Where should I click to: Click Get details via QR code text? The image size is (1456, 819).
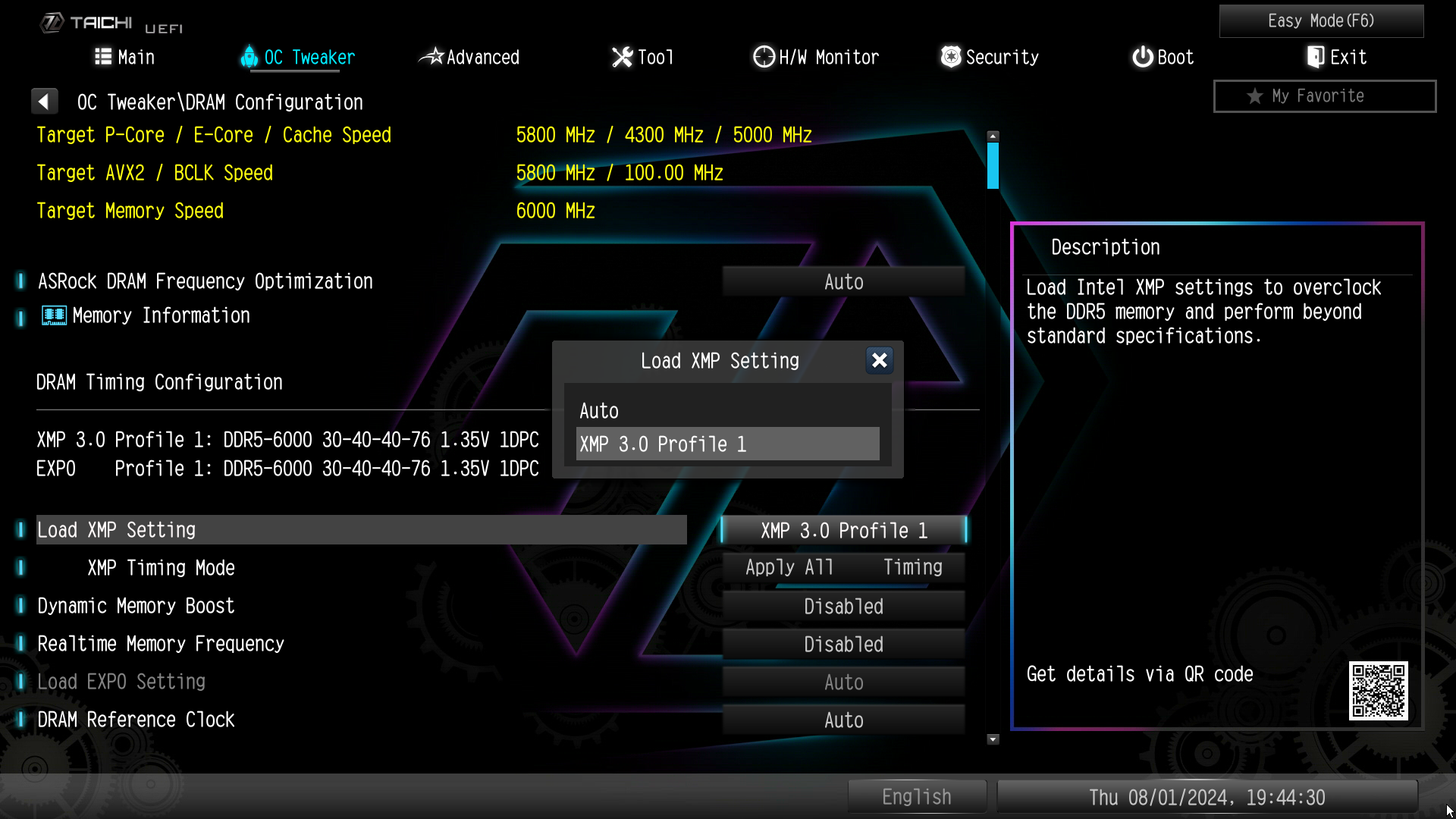pyautogui.click(x=1140, y=674)
